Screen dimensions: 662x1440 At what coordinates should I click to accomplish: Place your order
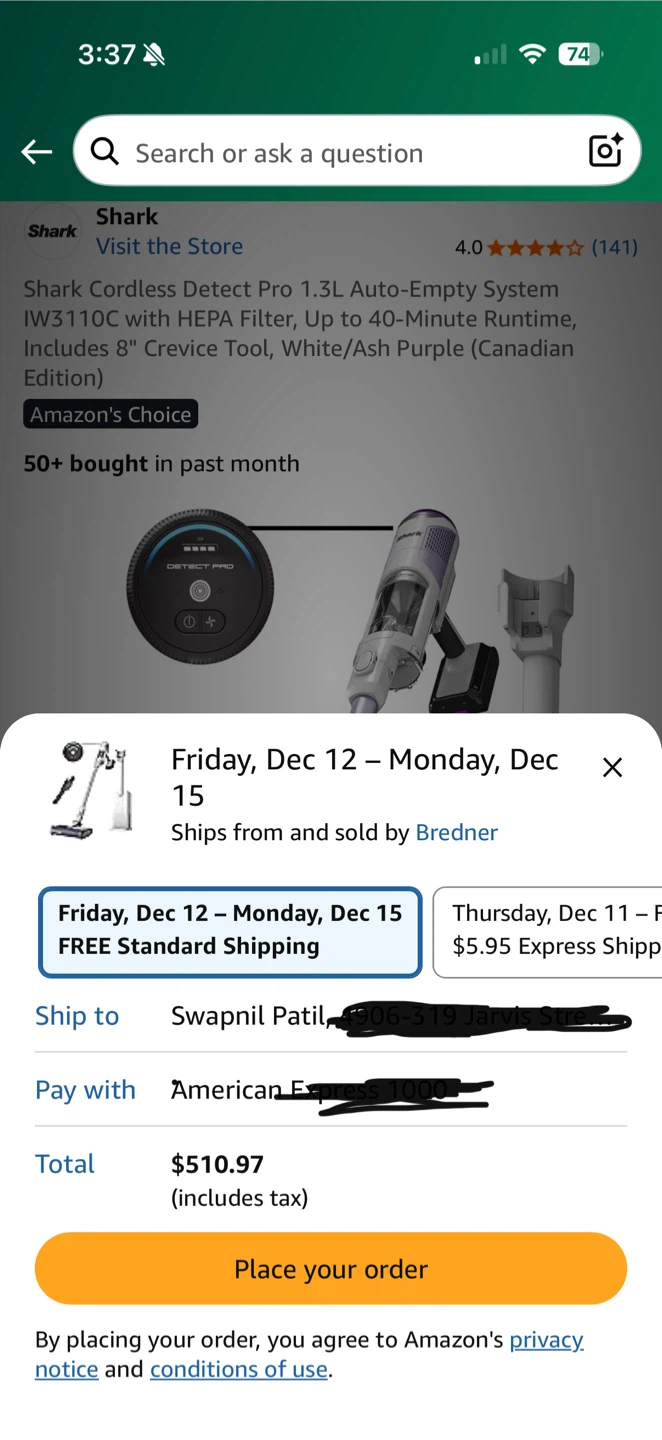331,1268
